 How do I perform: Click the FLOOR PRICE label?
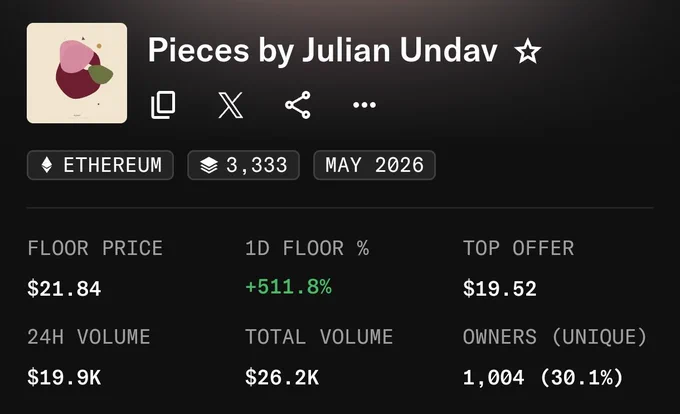click(x=95, y=248)
